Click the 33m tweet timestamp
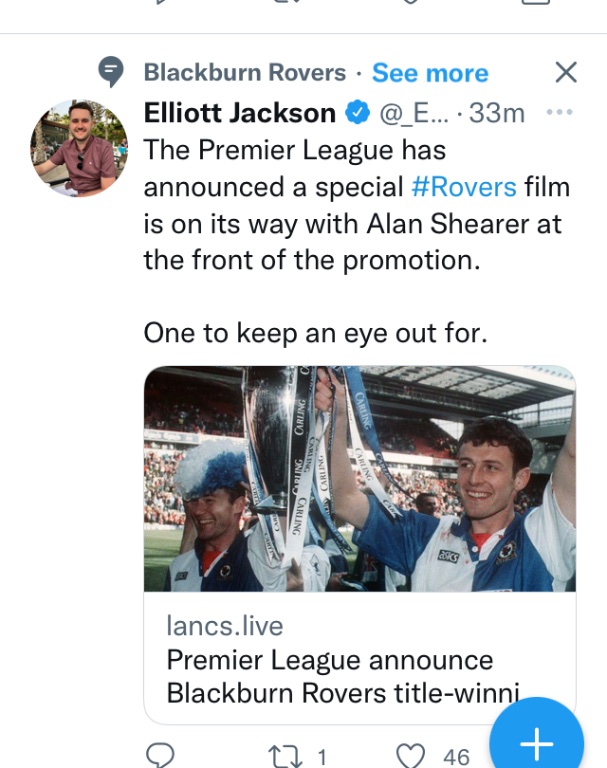 pyautogui.click(x=497, y=114)
